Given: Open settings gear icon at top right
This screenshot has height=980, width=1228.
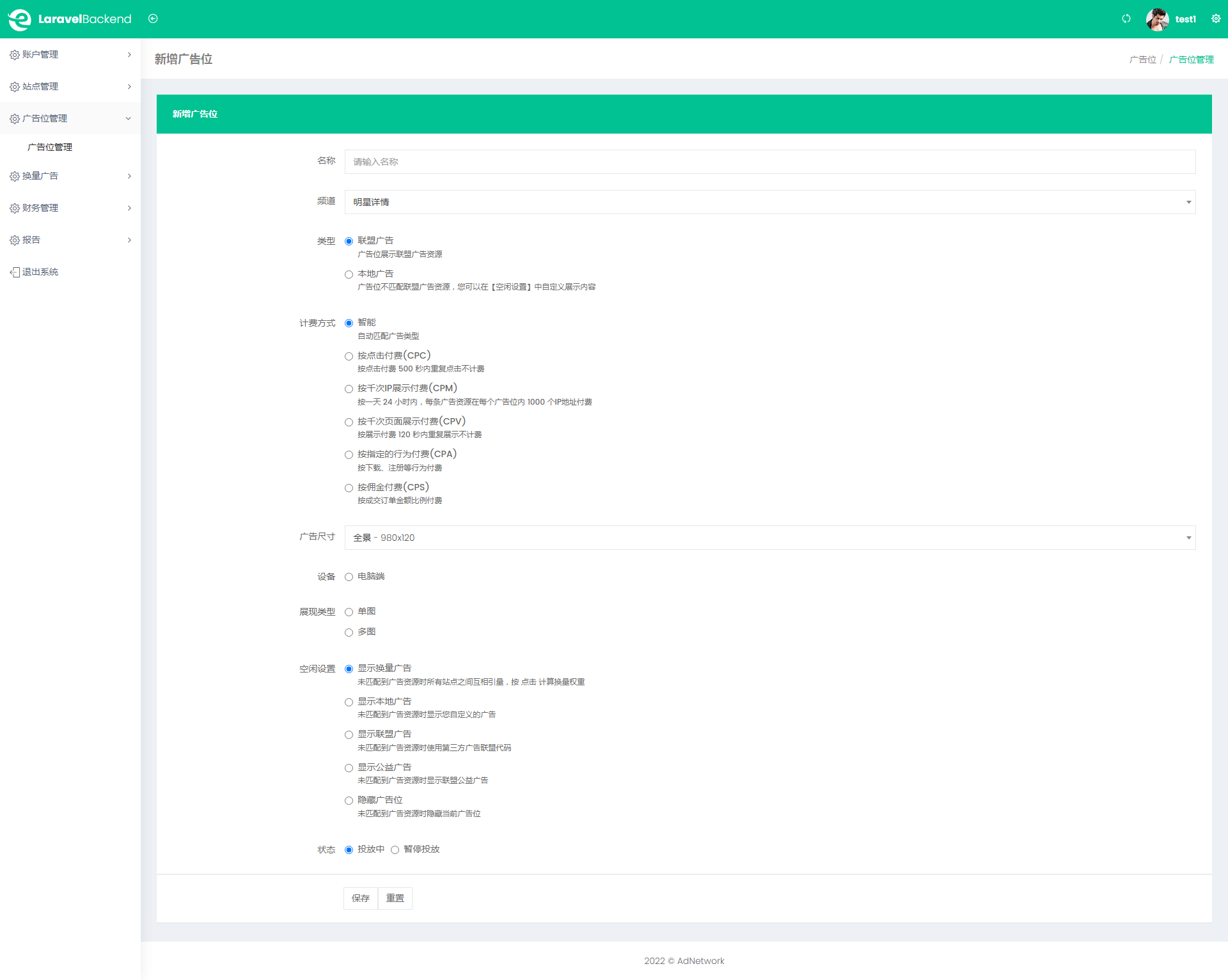Looking at the screenshot, I should 1216,19.
